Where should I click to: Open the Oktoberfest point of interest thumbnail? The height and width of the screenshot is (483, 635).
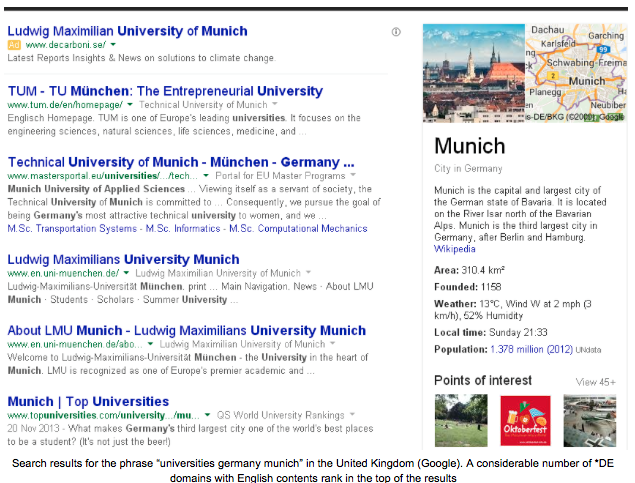pyautogui.click(x=525, y=421)
